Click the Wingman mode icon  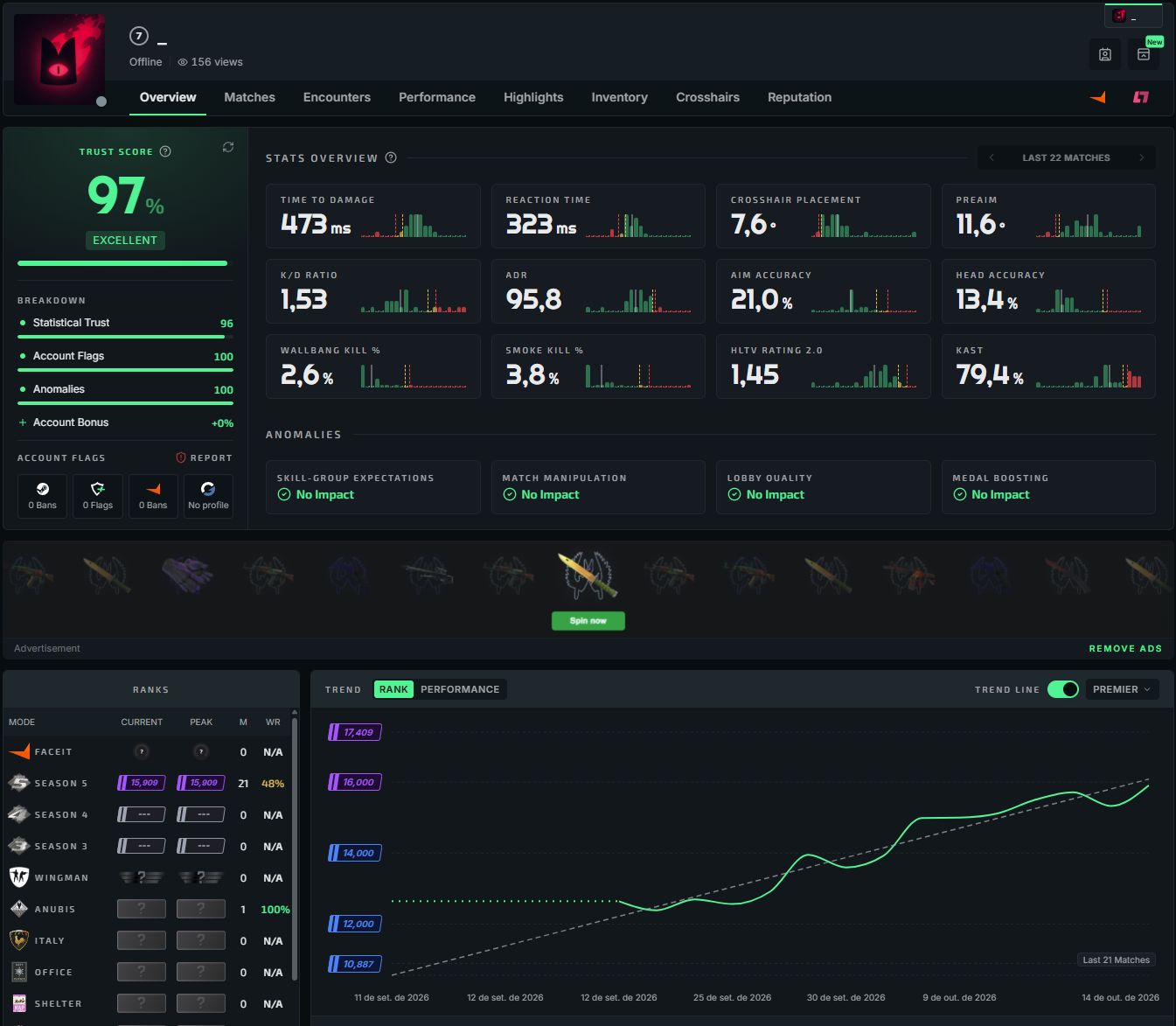(19, 877)
